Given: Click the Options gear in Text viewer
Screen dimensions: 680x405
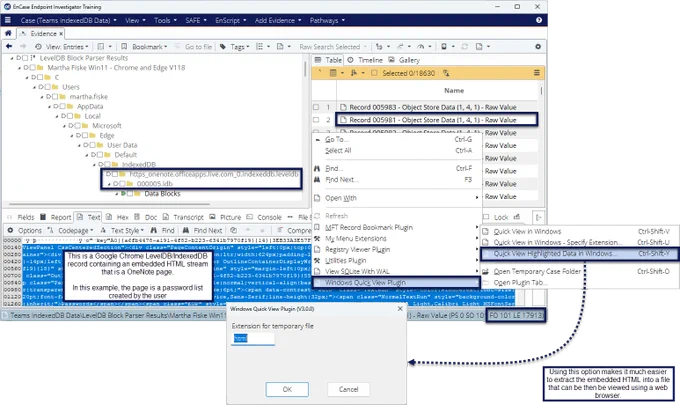Looking at the screenshot, I should coord(10,230).
